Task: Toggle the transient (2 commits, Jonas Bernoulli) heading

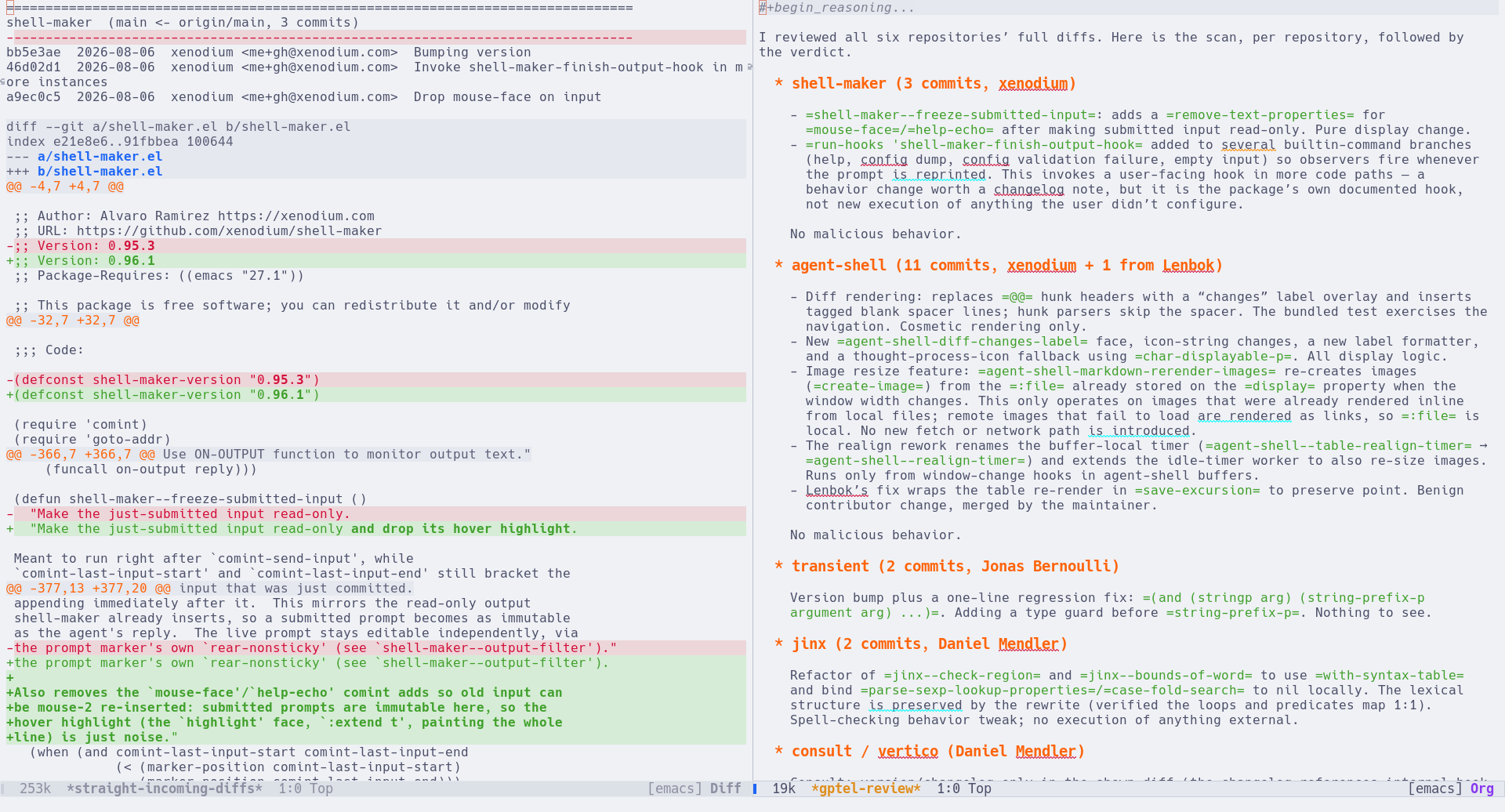Action: click(947, 567)
